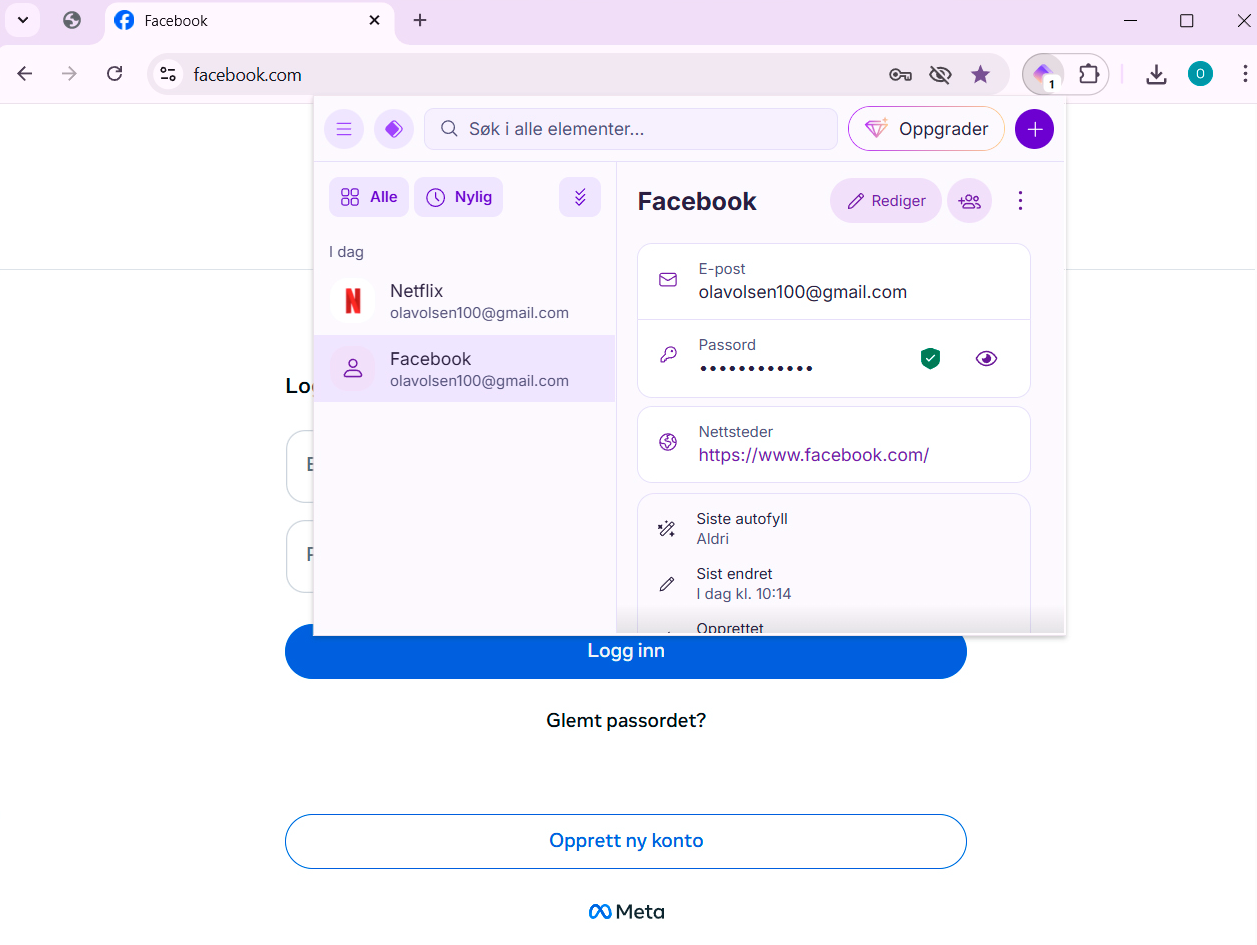The height and width of the screenshot is (945, 1257).
Task: Open the Chrome three-dot menu
Action: (x=1244, y=74)
